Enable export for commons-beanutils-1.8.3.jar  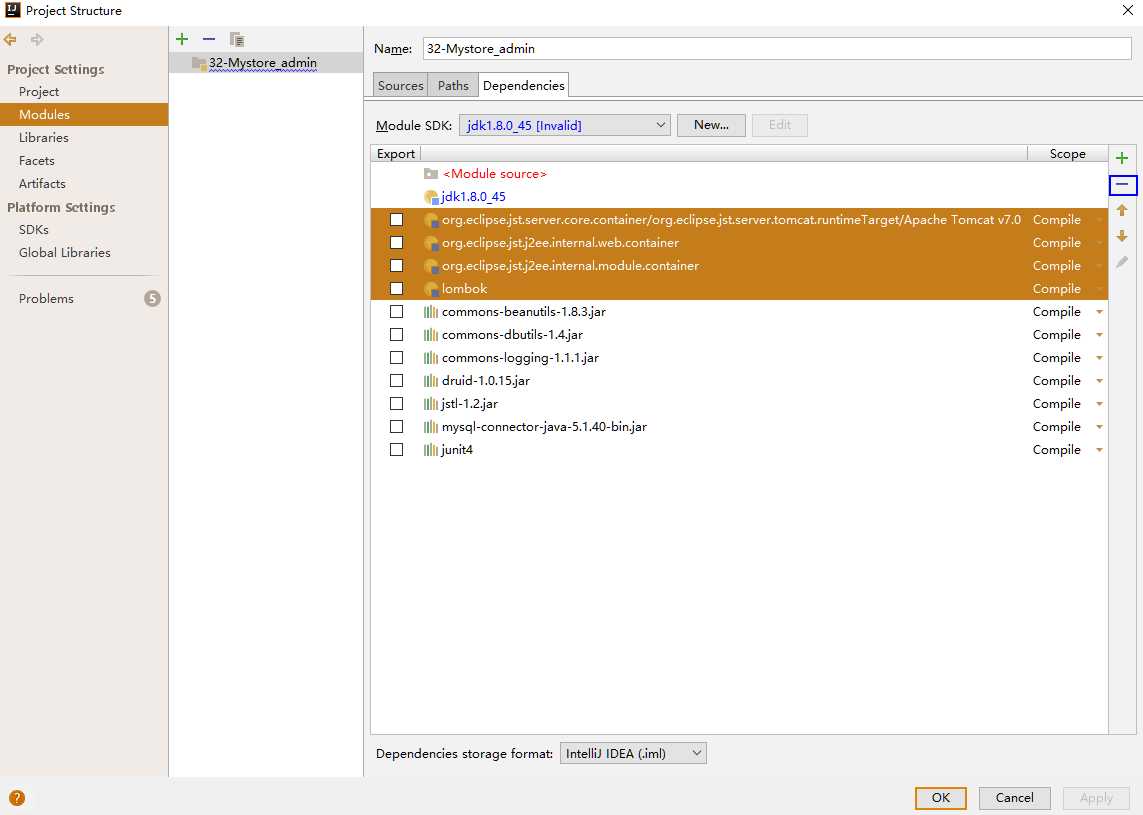(x=397, y=311)
